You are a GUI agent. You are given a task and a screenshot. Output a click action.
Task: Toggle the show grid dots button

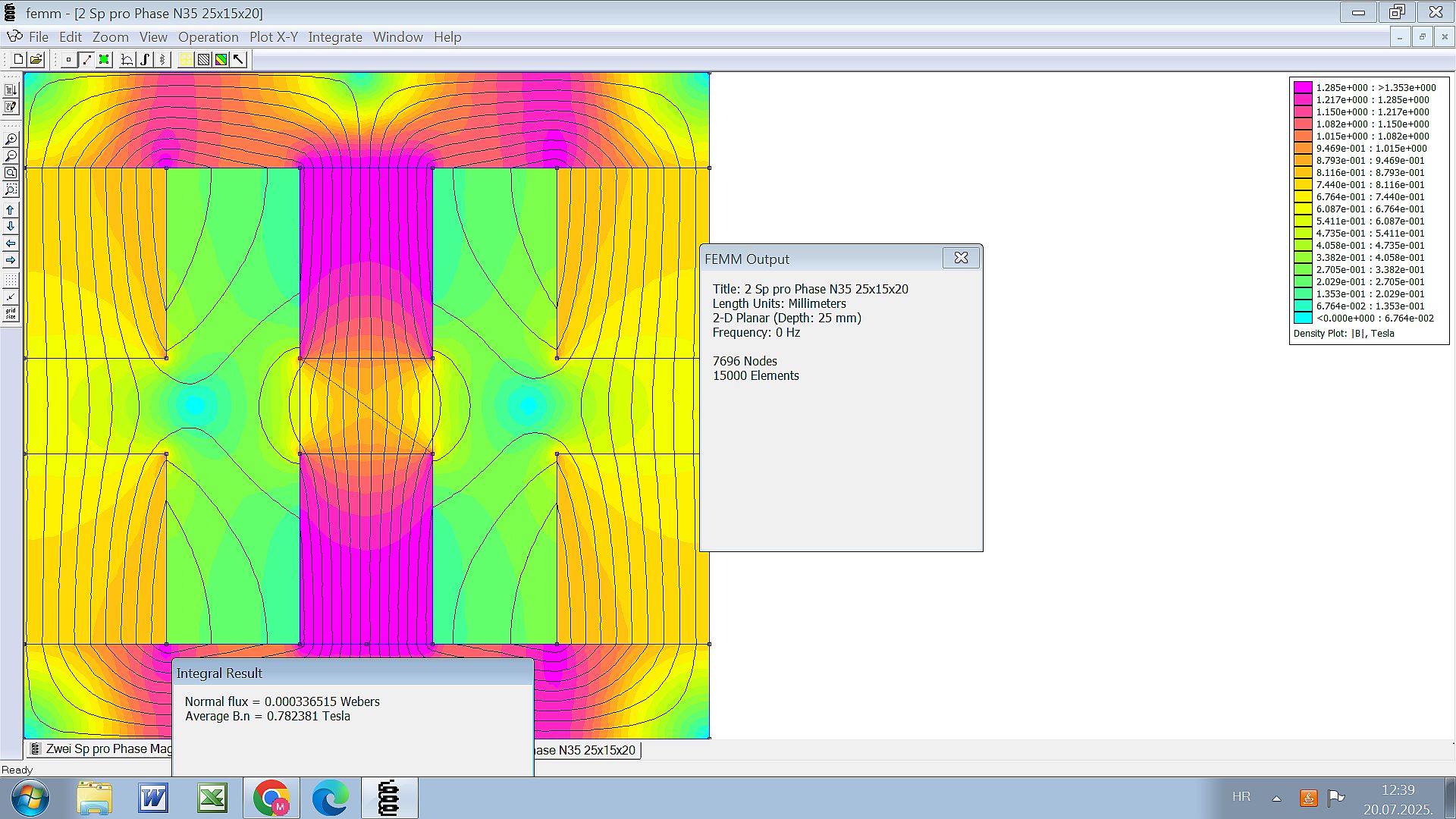(11, 281)
